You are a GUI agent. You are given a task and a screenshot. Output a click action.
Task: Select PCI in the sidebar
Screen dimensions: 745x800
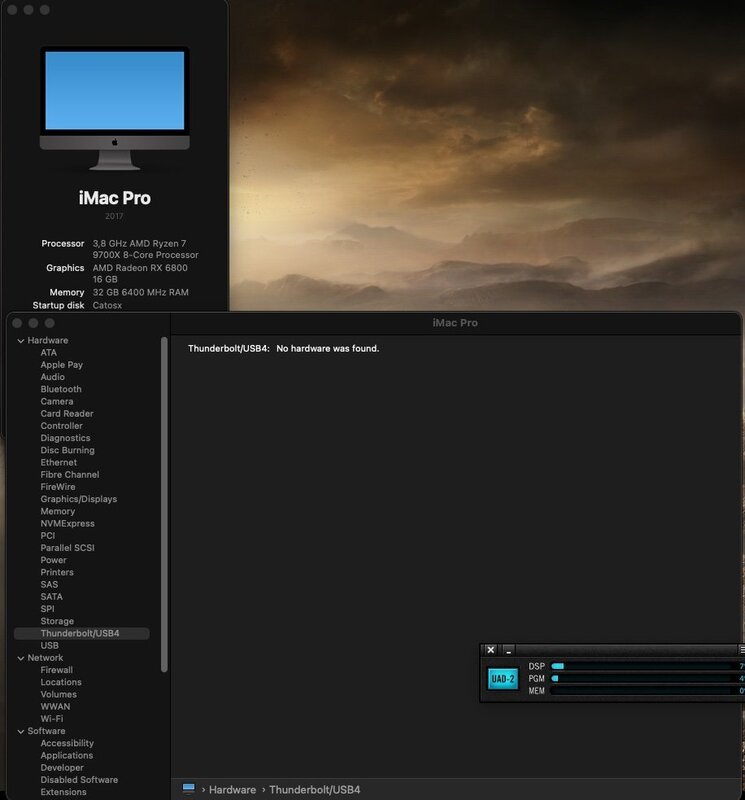pos(47,536)
